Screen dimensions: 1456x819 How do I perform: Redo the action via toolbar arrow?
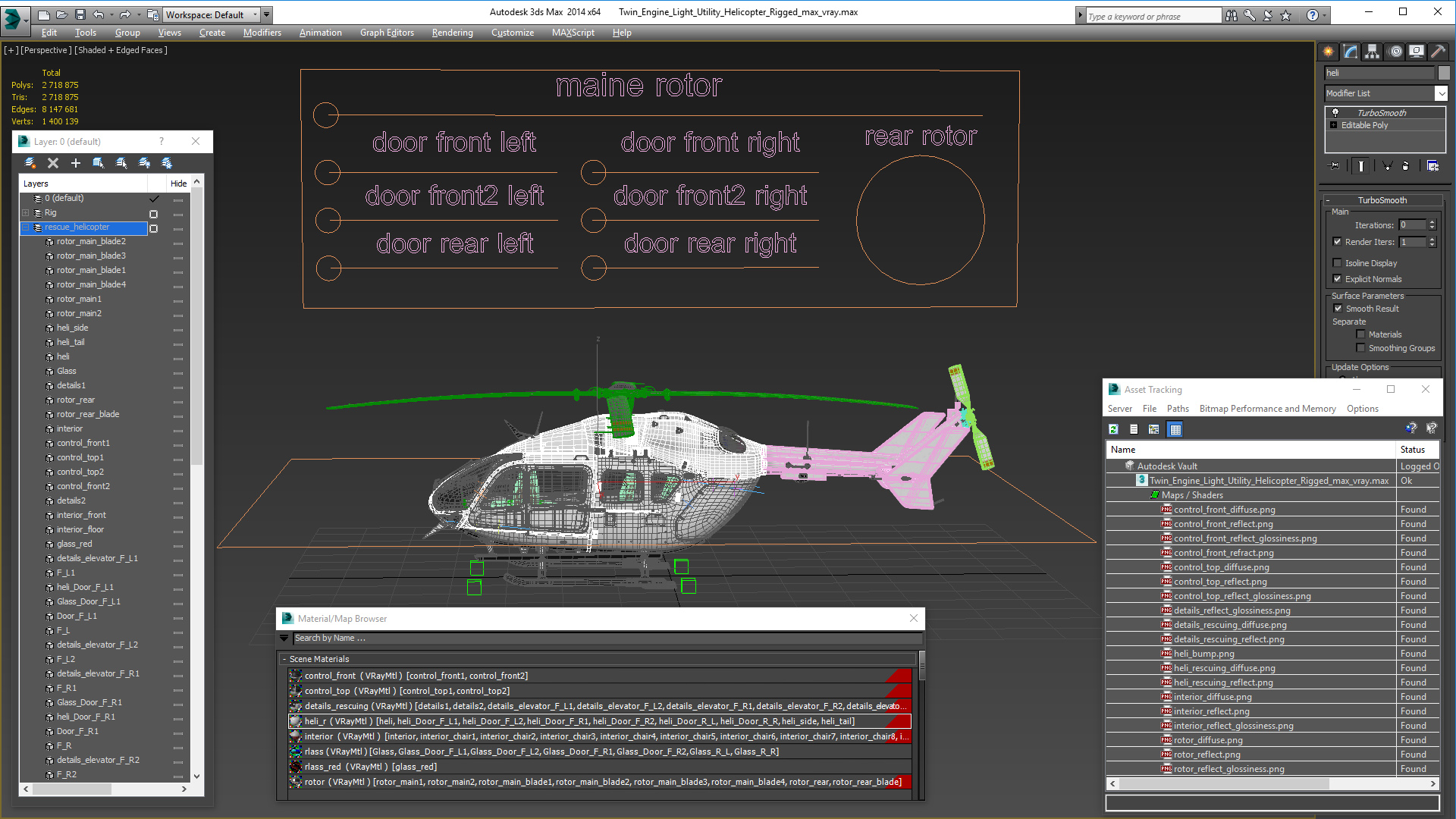(x=125, y=14)
